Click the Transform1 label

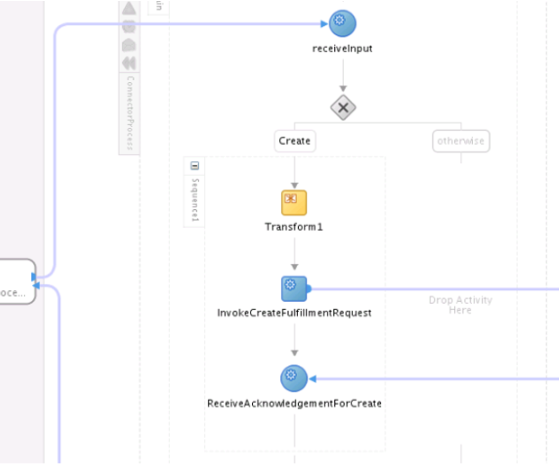point(294,227)
